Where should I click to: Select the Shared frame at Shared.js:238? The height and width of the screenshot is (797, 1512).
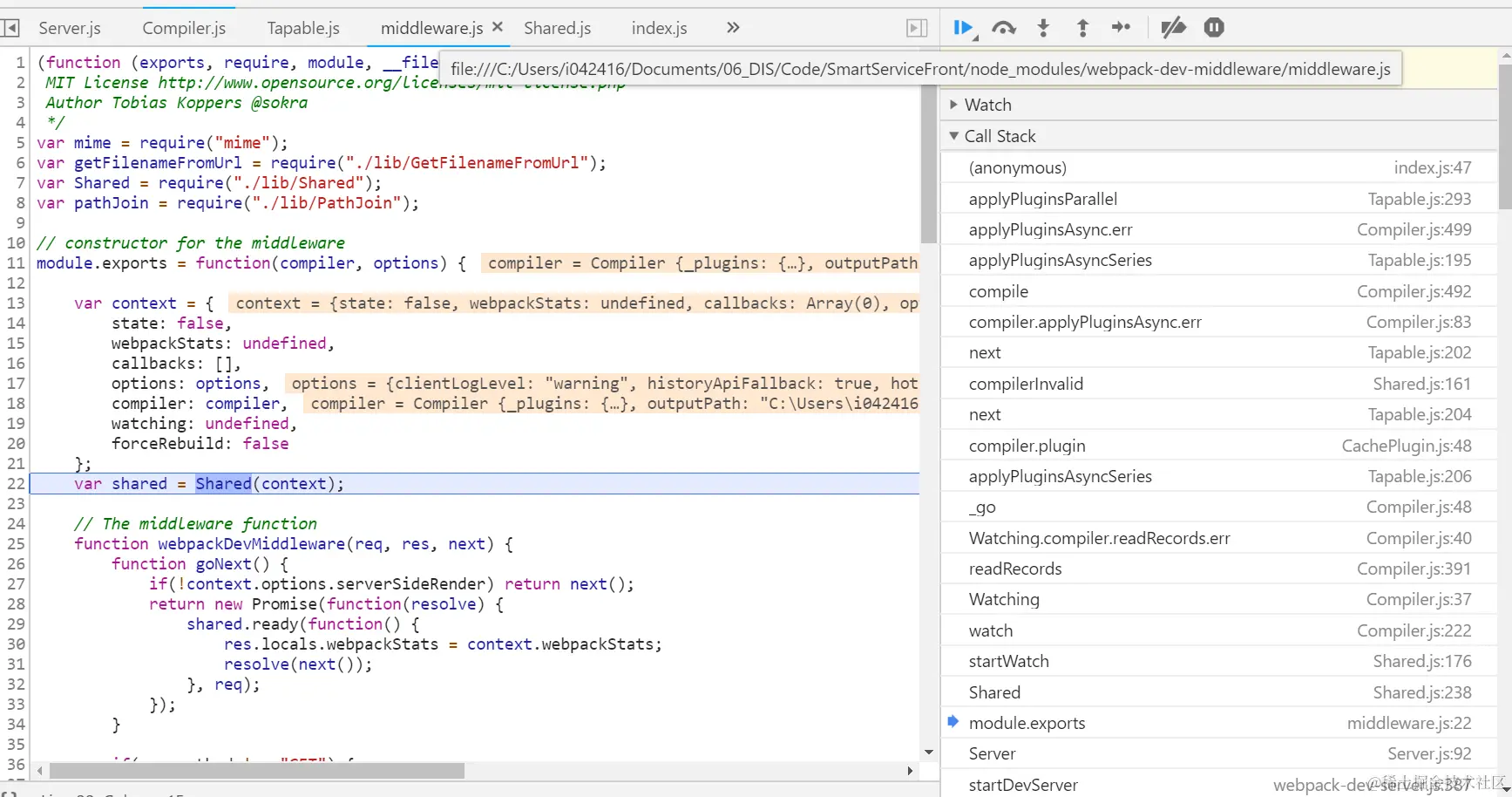(x=1219, y=692)
